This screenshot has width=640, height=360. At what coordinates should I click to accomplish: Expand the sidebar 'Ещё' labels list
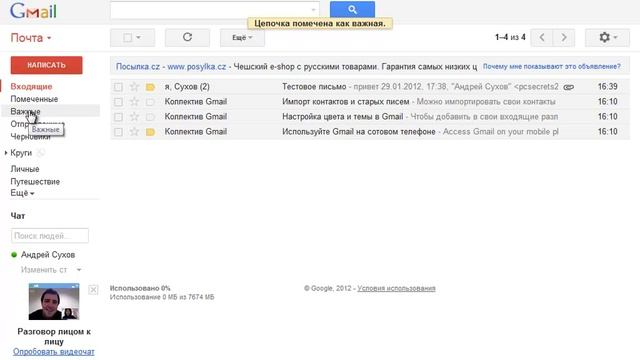click(x=22, y=193)
